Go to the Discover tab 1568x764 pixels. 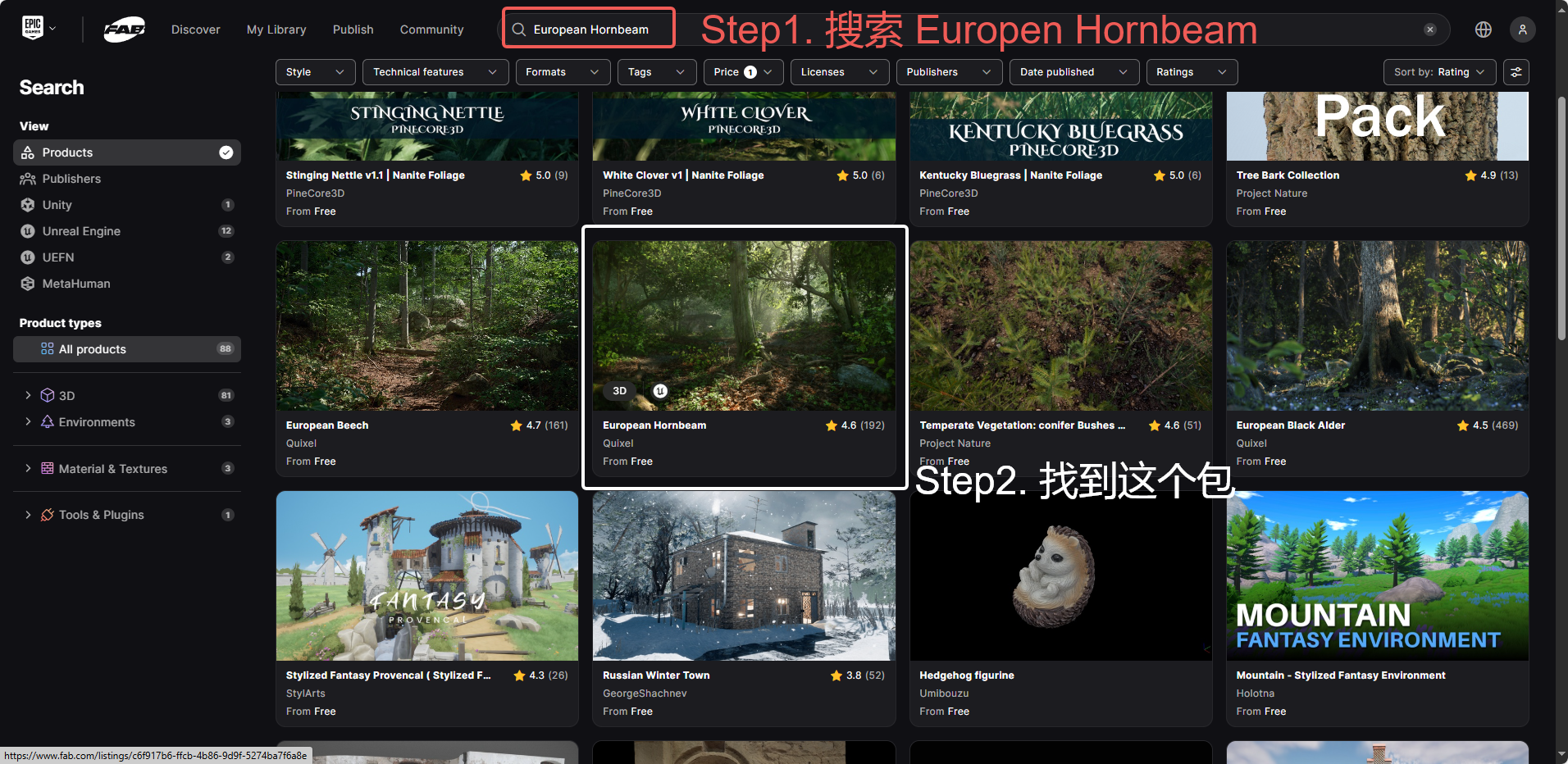[x=195, y=30]
